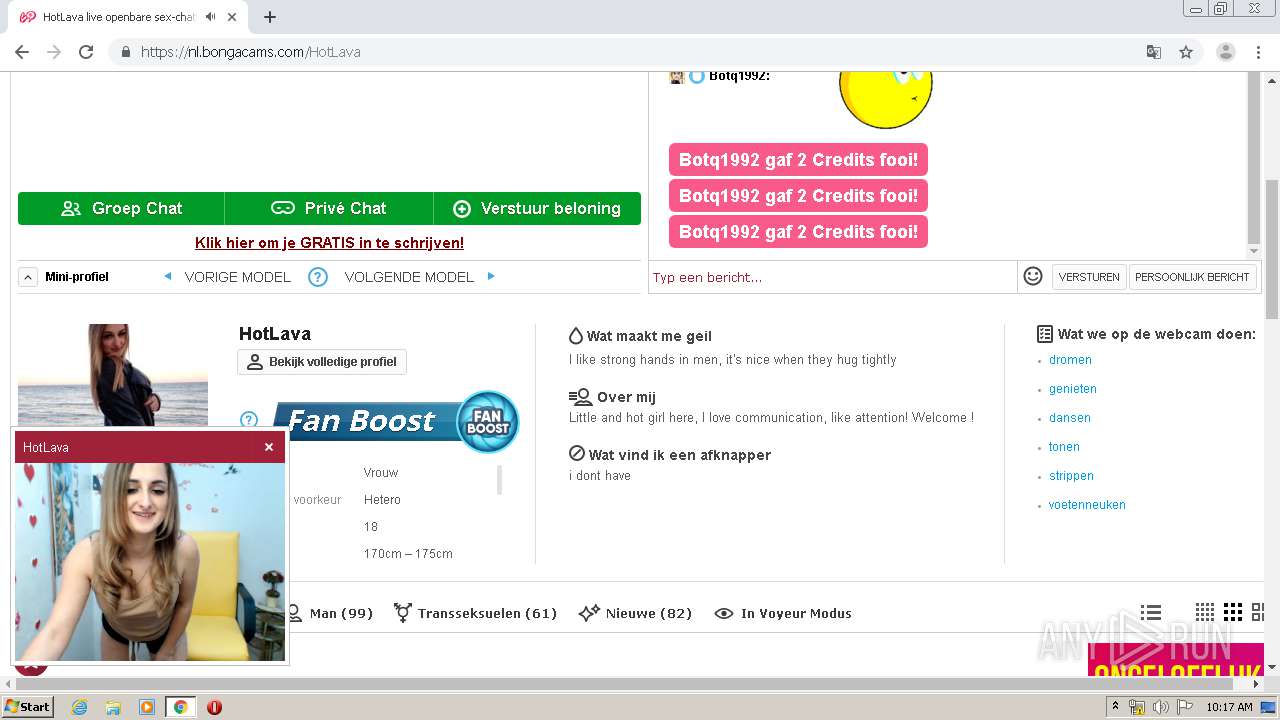Screen dimensions: 1280x720
Task: Start Privé Chat
Action: coord(329,208)
